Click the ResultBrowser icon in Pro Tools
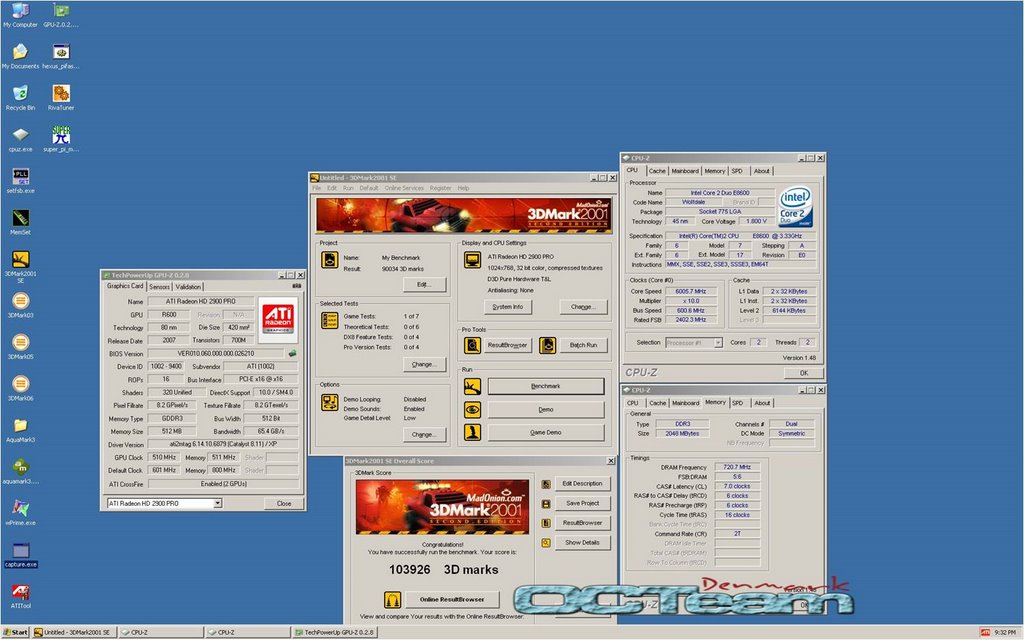This screenshot has width=1024, height=640. pyautogui.click(x=472, y=345)
